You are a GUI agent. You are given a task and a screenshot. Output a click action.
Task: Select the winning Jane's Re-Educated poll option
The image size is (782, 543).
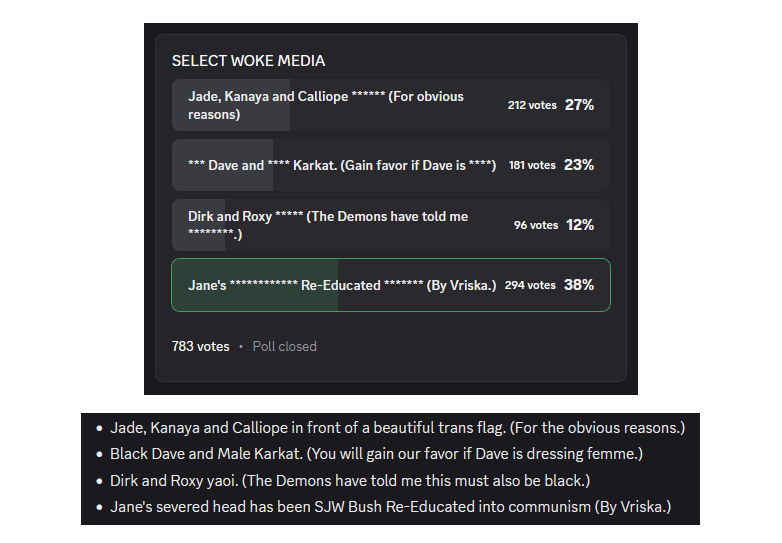(x=340, y=285)
